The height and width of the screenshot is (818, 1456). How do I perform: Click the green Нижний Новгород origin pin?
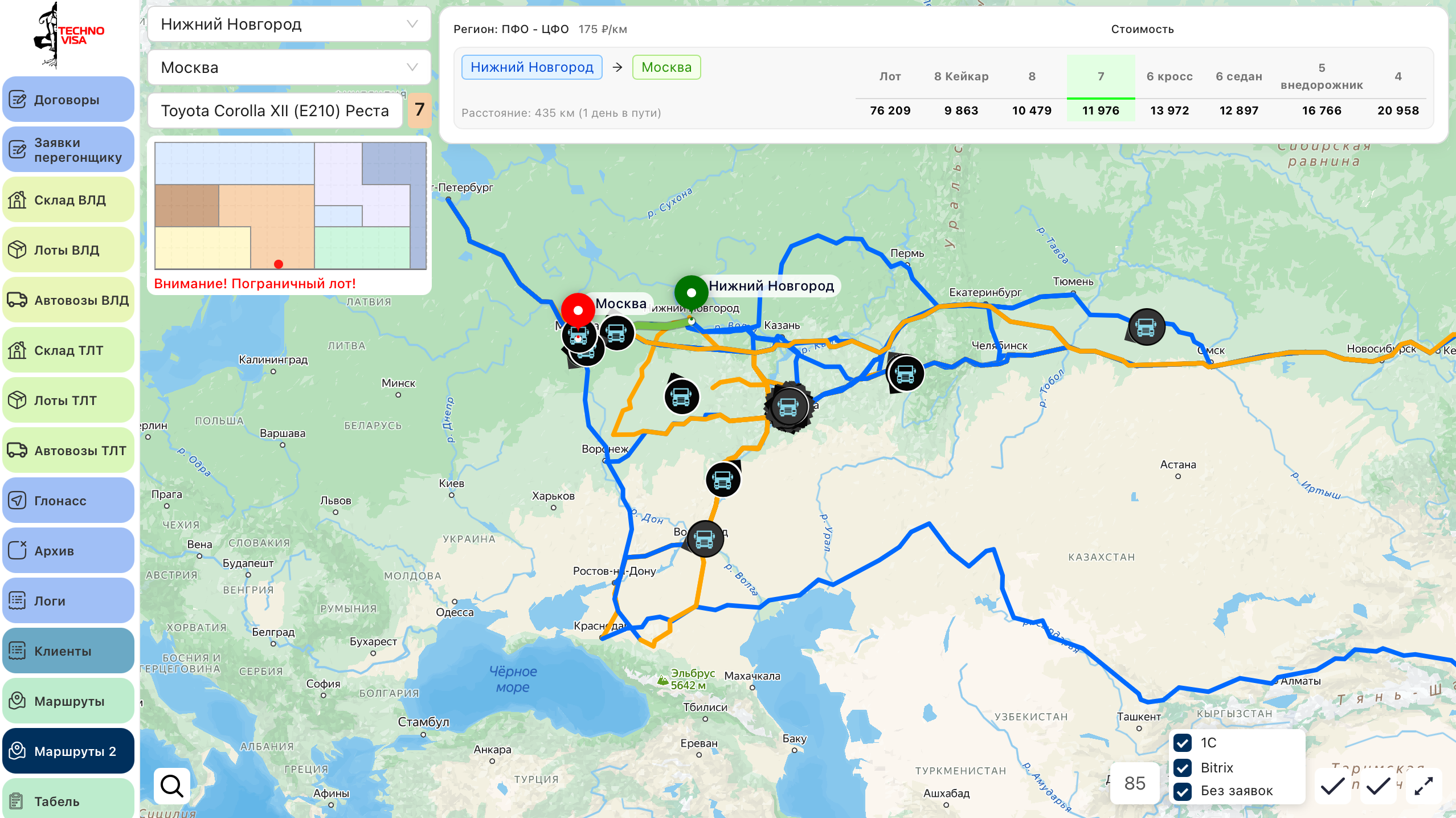(691, 292)
